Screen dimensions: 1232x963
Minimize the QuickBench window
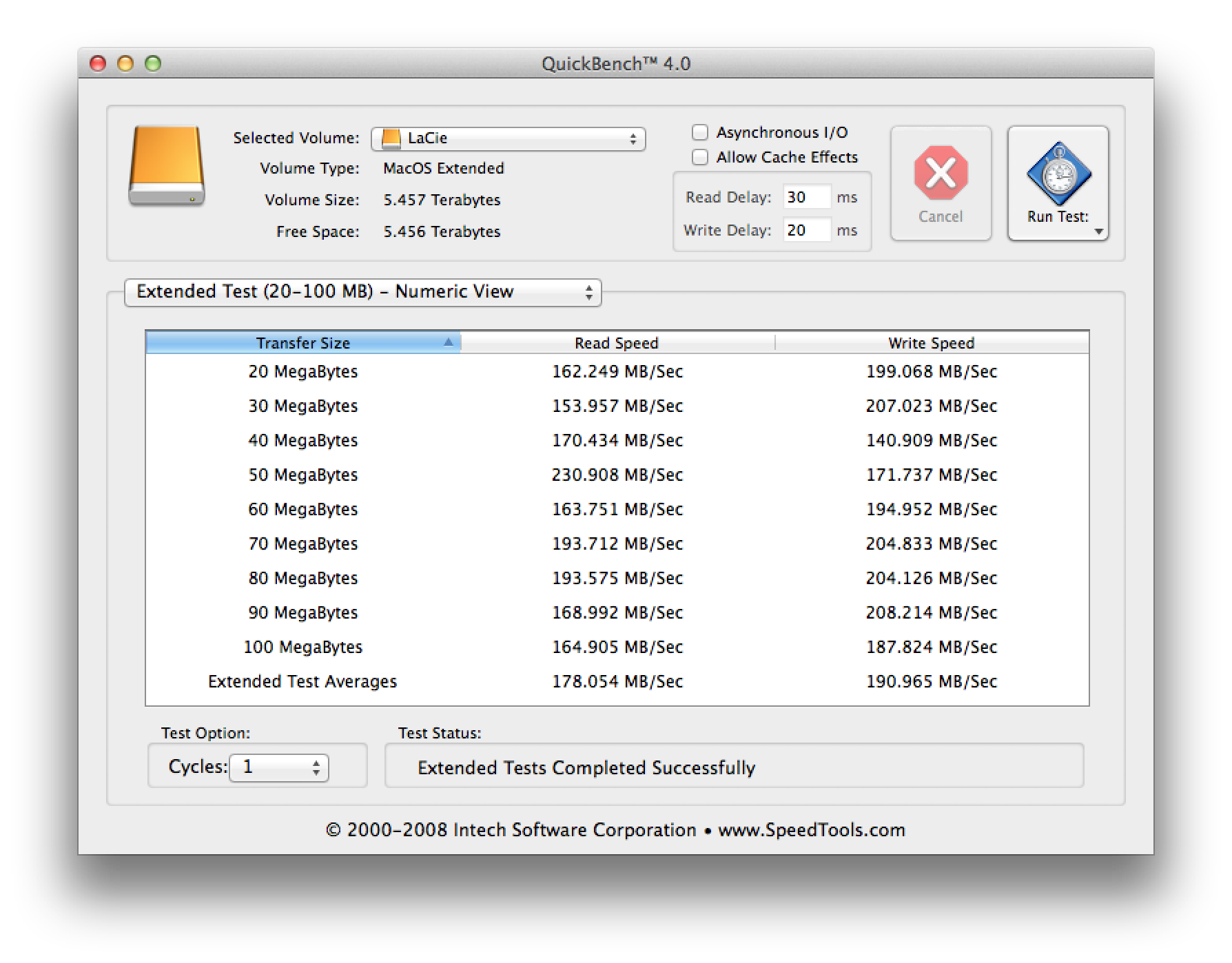tap(125, 63)
